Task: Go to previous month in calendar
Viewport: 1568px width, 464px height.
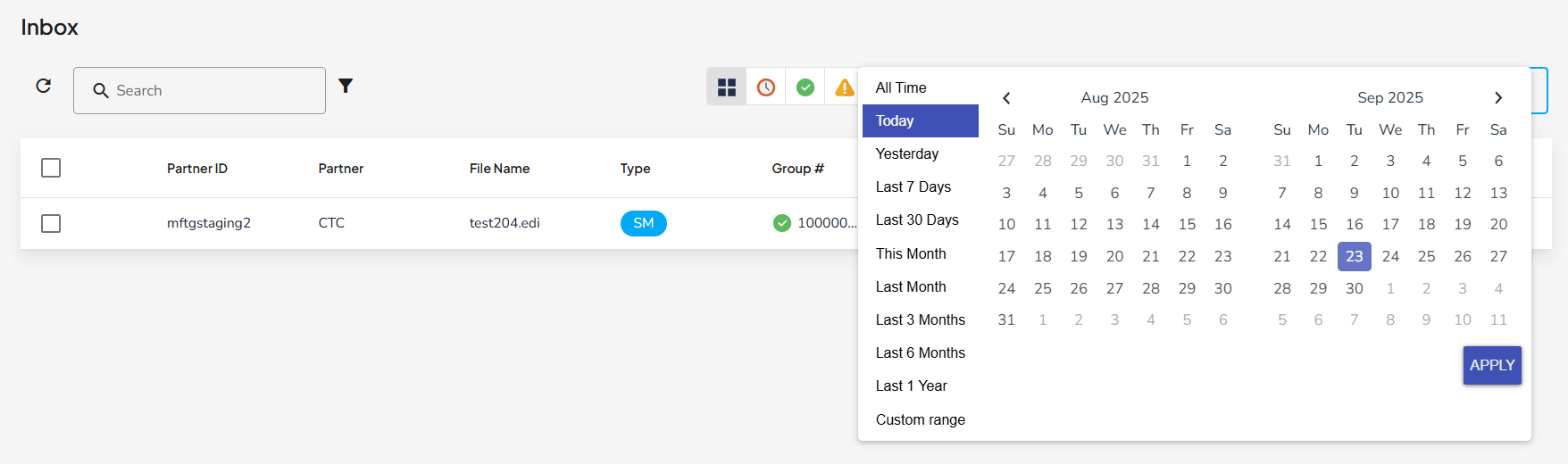Action: (1006, 98)
